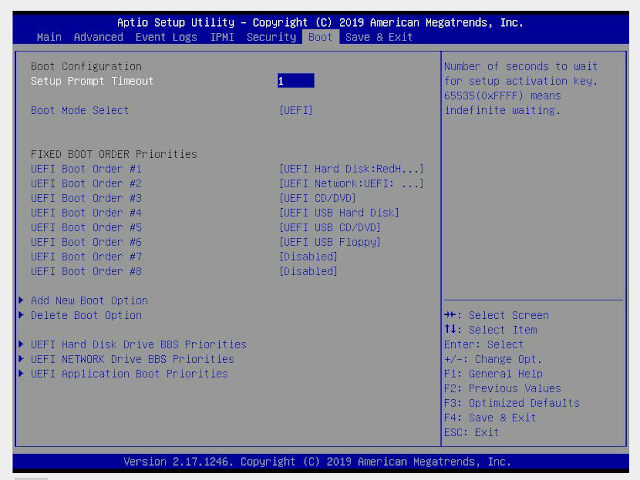Select the UEFI Boot Order #3 label
Image resolution: width=640 pixels, height=480 pixels.
(86, 198)
